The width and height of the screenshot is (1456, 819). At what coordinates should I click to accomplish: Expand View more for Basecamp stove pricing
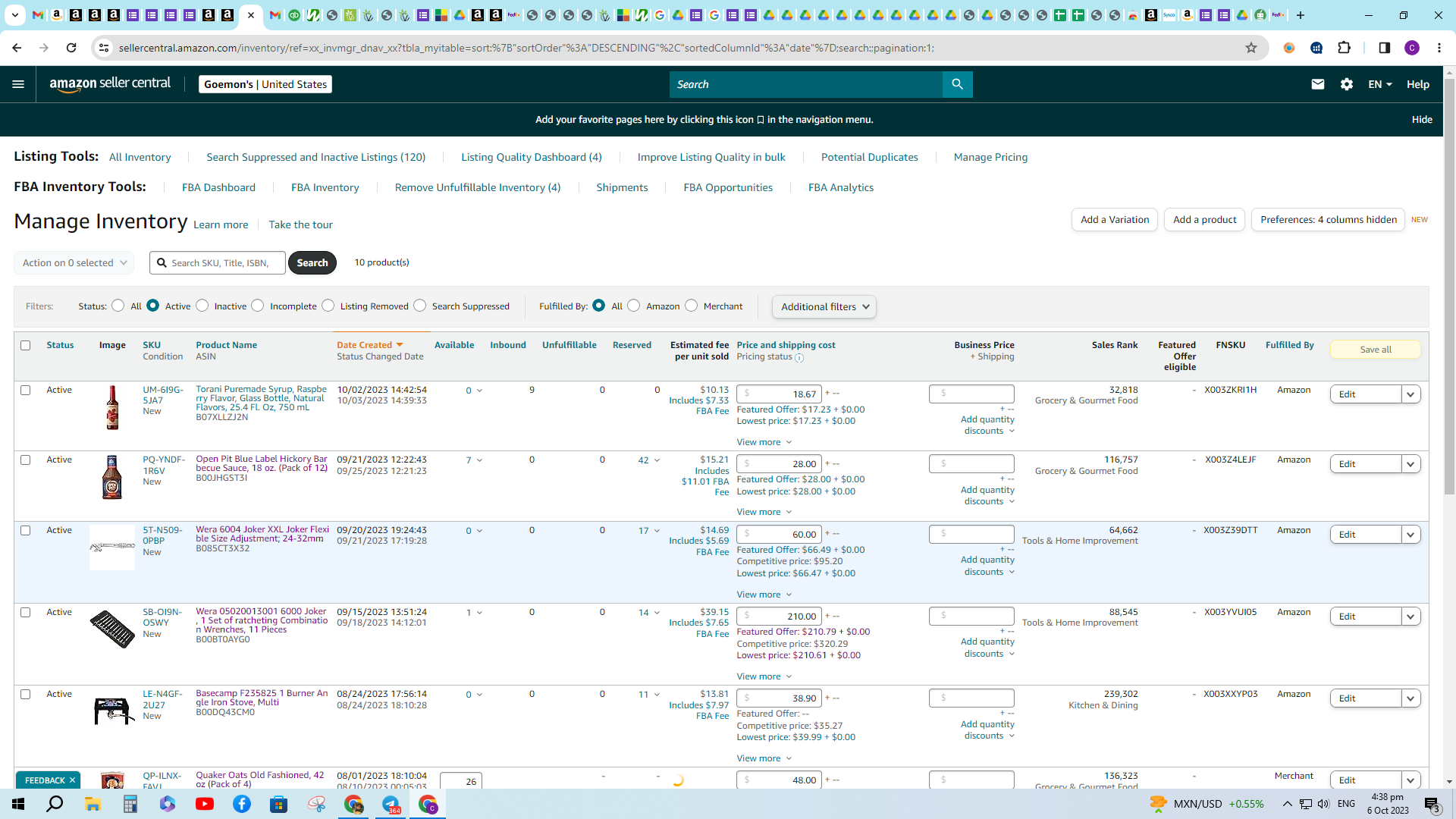point(764,758)
